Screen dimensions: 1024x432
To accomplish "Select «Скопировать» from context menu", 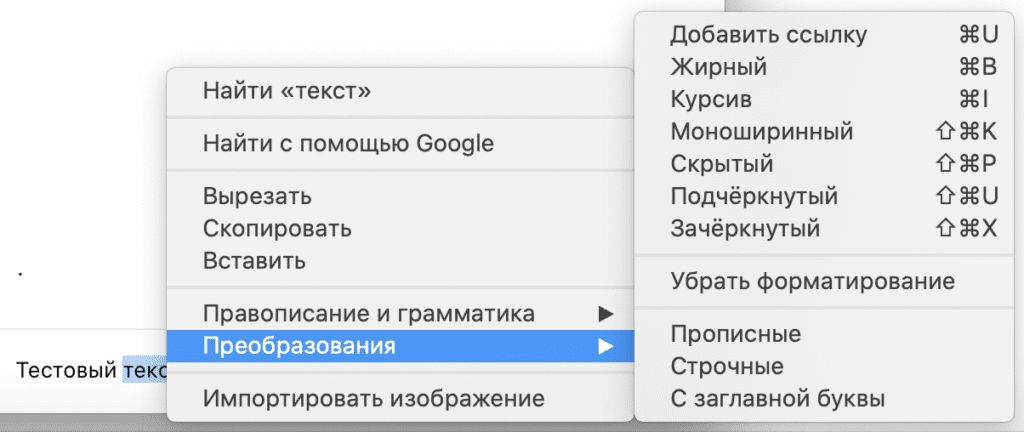I will click(x=277, y=228).
